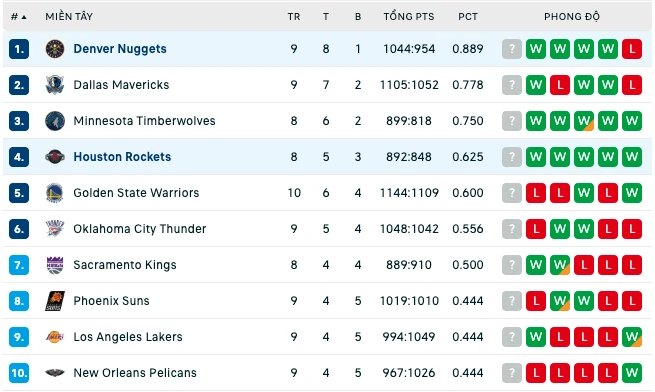Open the Los Angeles Lakers team name
Viewport: 655px width, 392px height.
128,337
